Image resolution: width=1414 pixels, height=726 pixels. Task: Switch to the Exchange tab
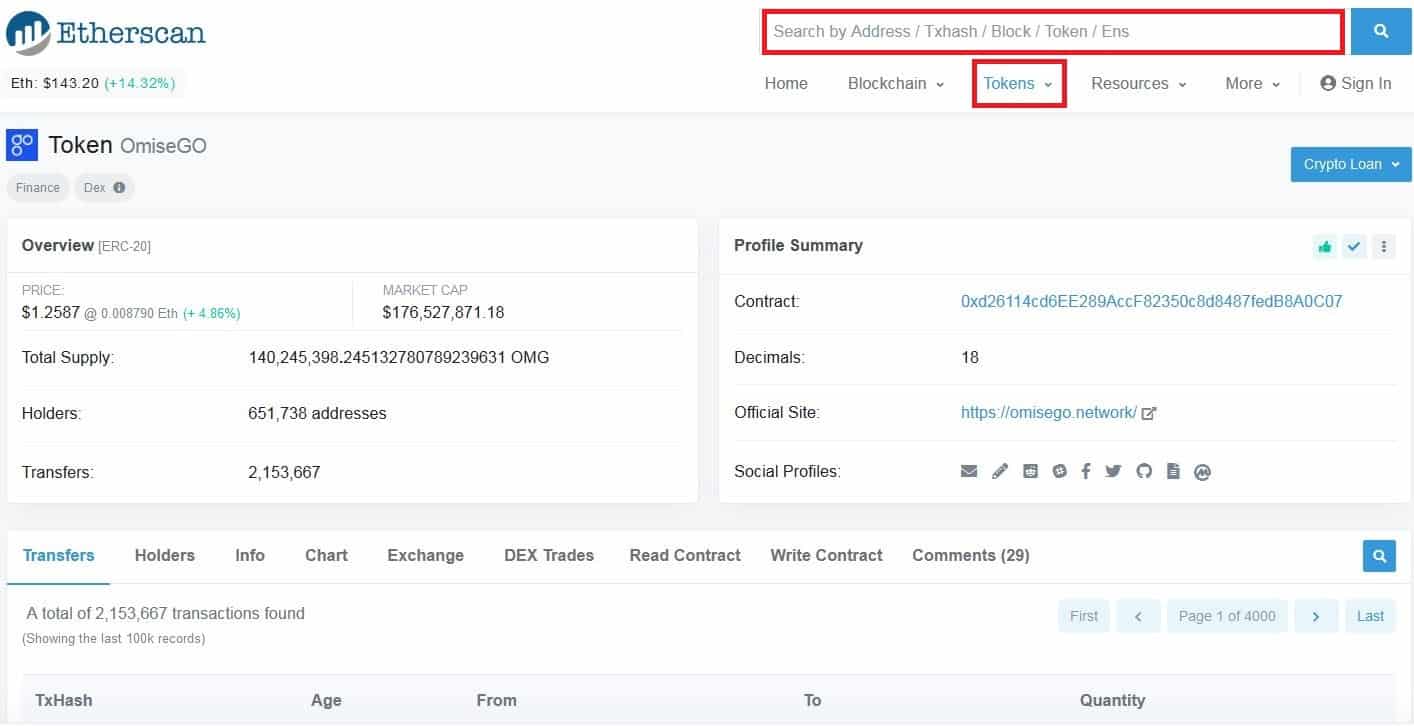tap(426, 556)
